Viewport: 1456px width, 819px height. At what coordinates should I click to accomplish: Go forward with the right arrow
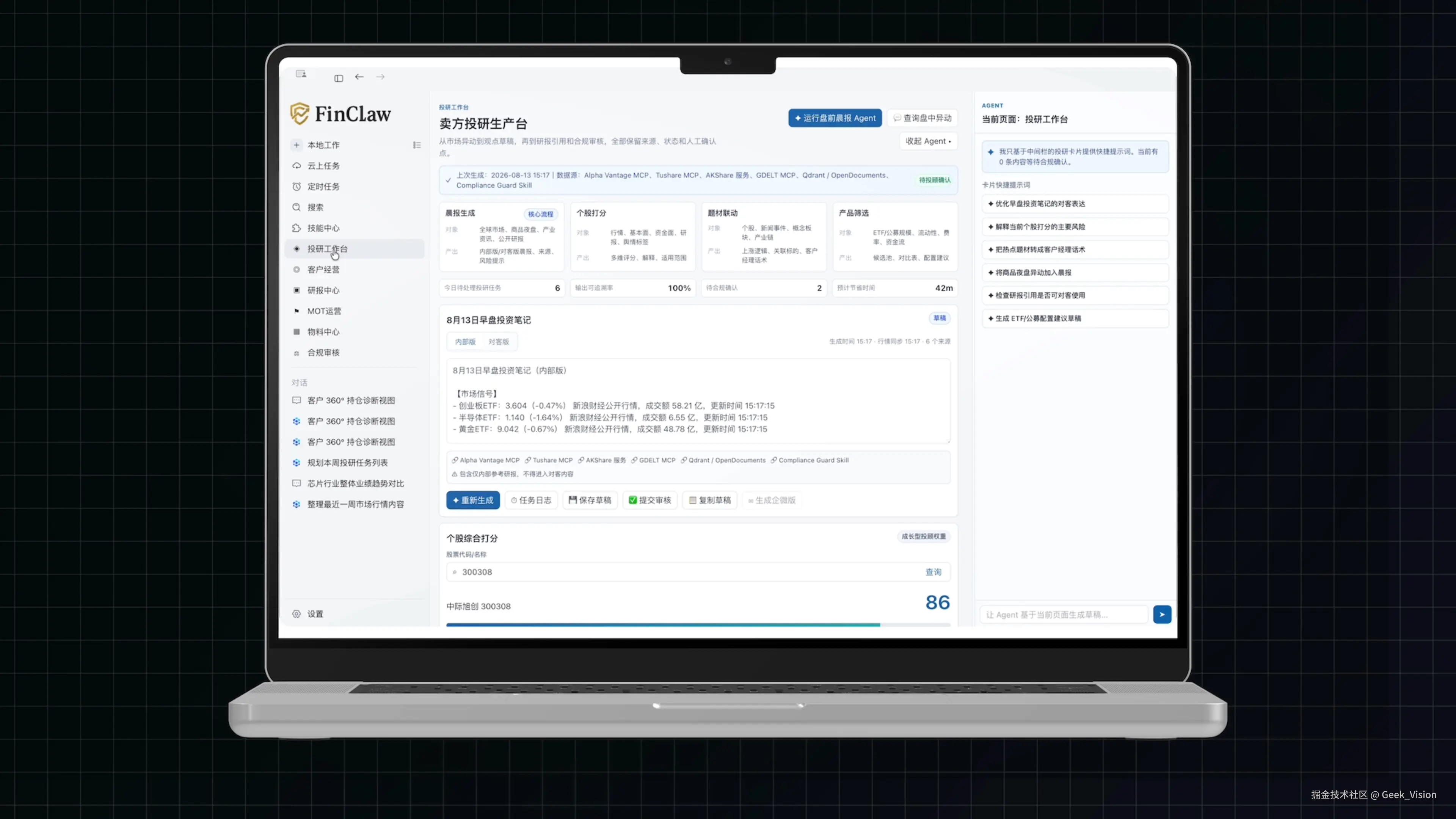[380, 77]
